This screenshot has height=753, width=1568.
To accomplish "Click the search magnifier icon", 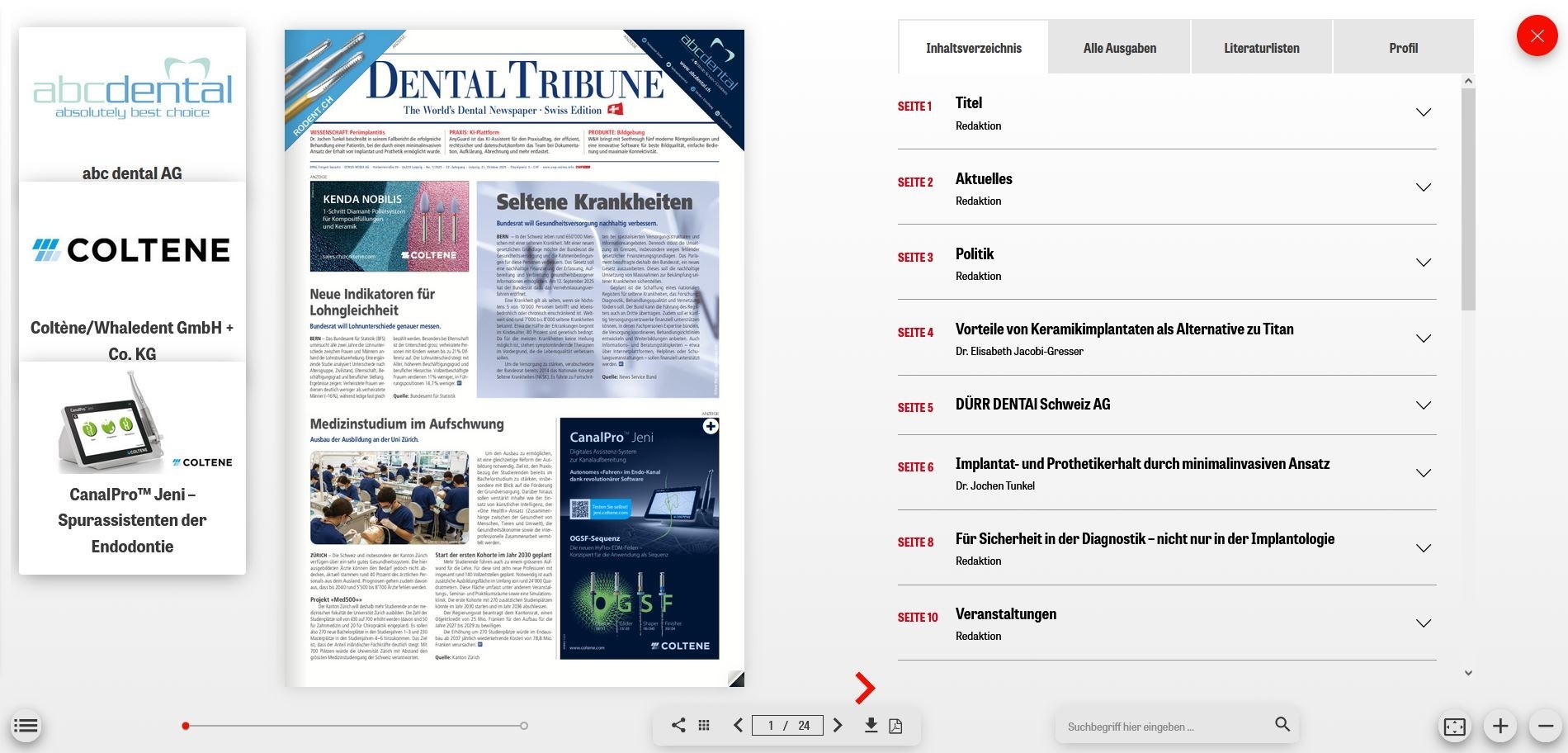I will [1282, 724].
